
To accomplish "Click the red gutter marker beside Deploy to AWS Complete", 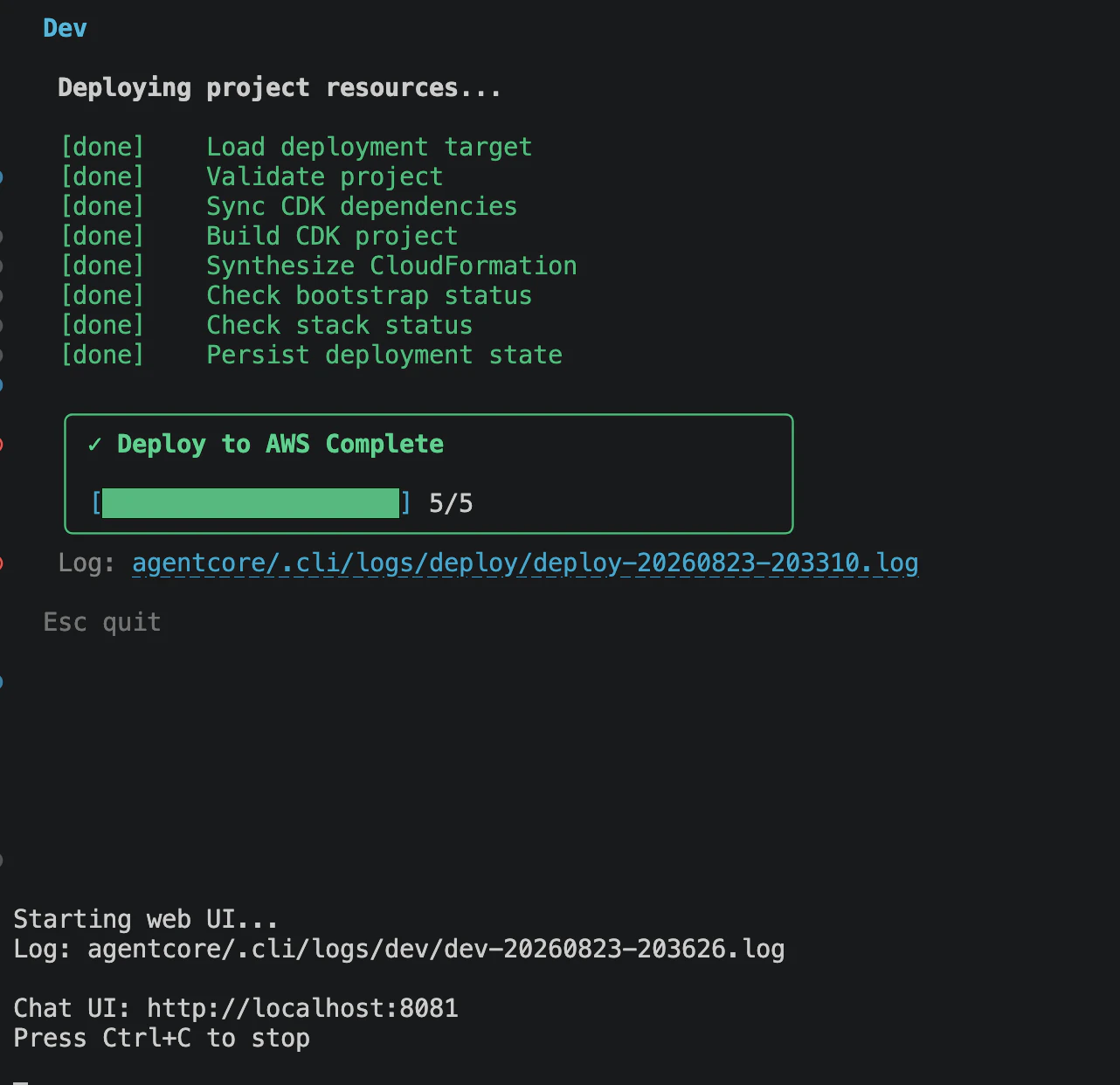I will (x=1, y=445).
